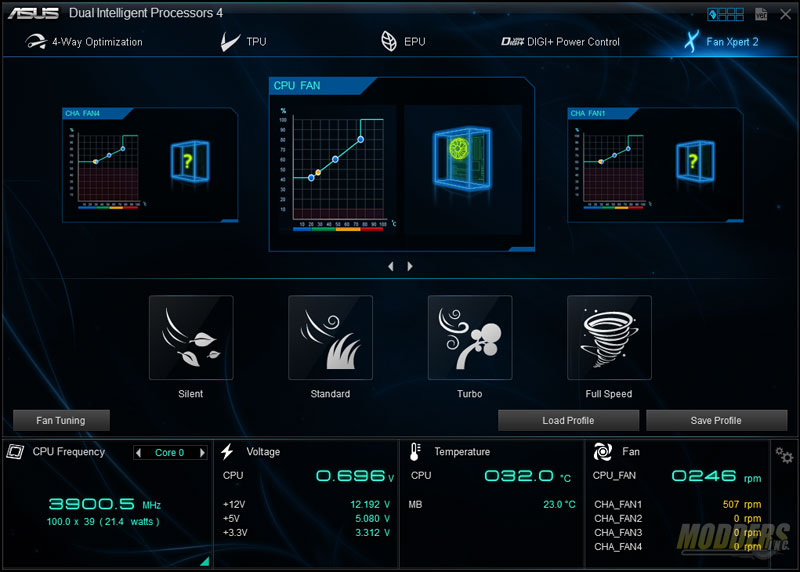Open the 4-Way Optimization tab
The height and width of the screenshot is (572, 800).
click(84, 42)
